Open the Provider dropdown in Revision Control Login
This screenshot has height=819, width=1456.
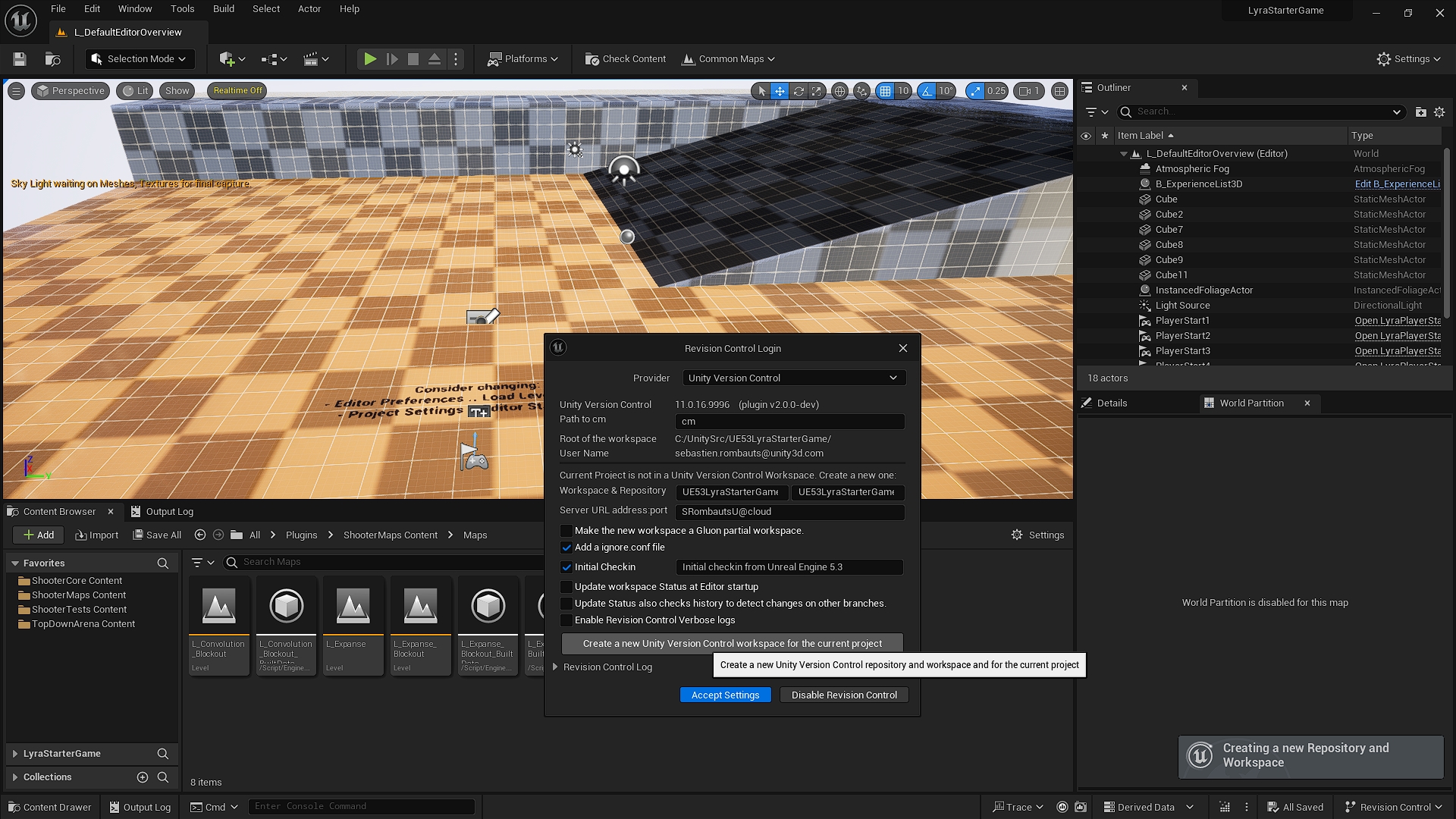pyautogui.click(x=793, y=378)
